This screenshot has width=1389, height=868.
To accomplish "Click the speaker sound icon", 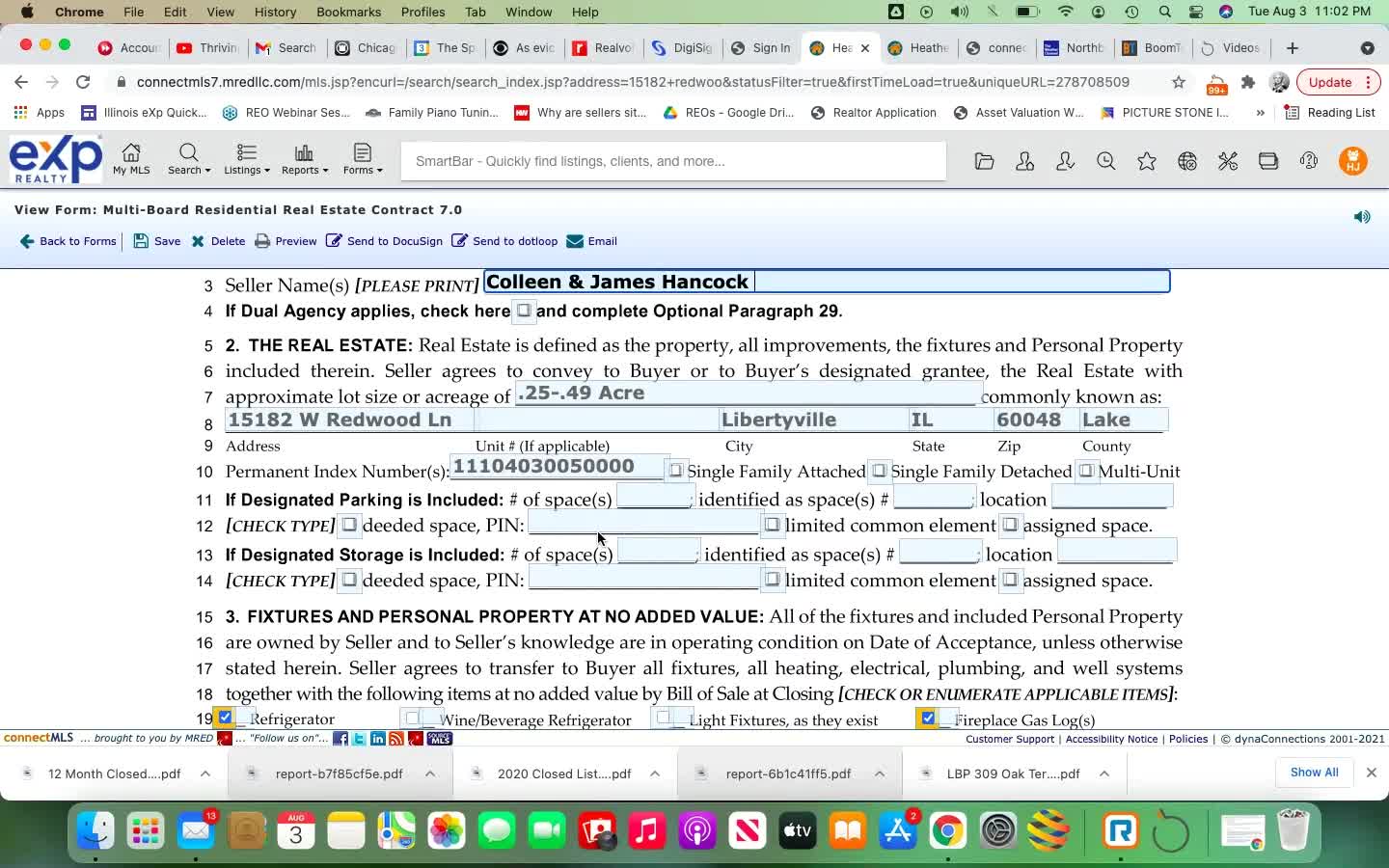I will coord(1362,217).
